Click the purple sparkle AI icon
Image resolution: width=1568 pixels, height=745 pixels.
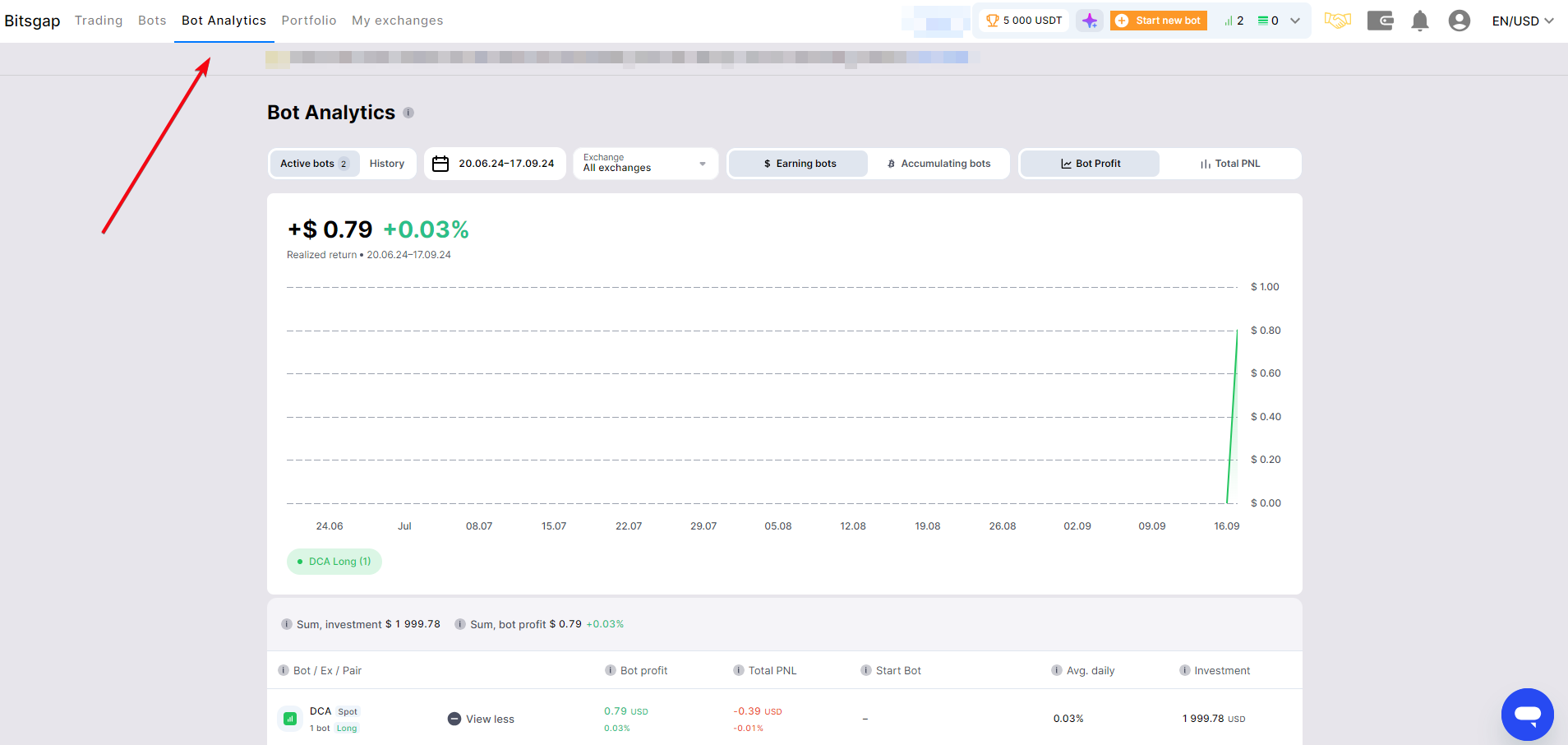(x=1090, y=21)
